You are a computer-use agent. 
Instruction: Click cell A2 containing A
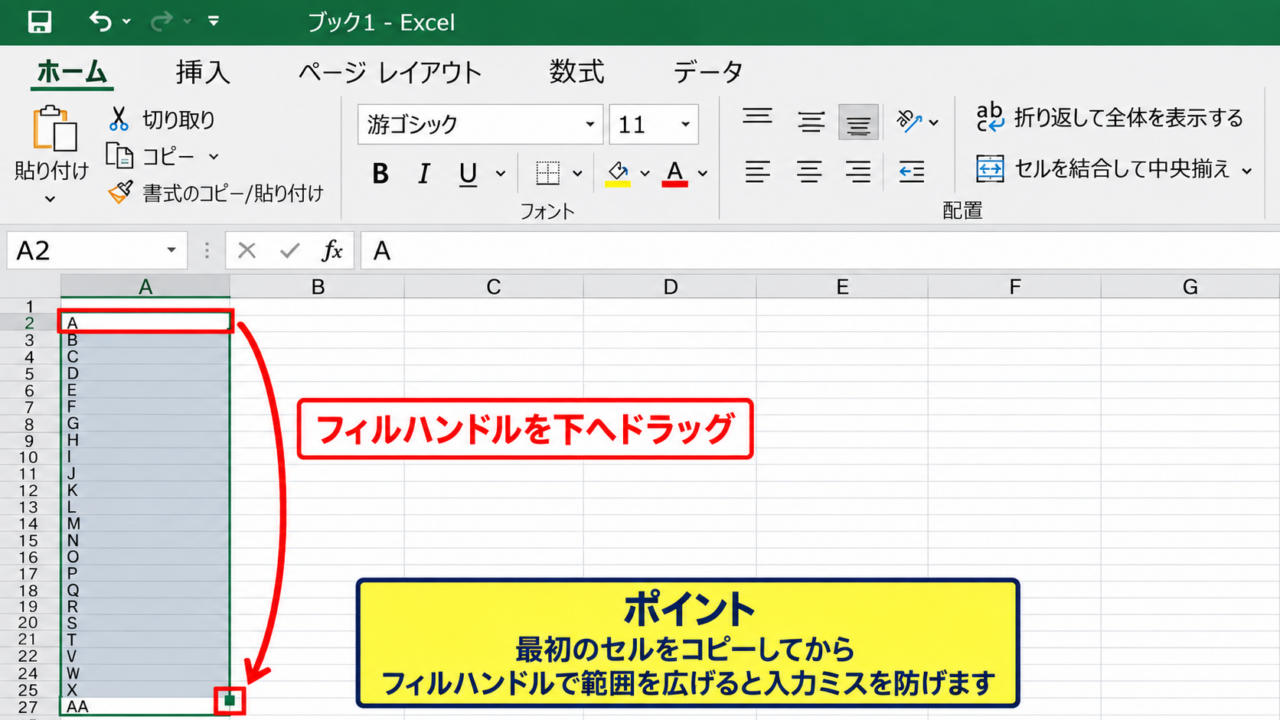click(x=145, y=322)
